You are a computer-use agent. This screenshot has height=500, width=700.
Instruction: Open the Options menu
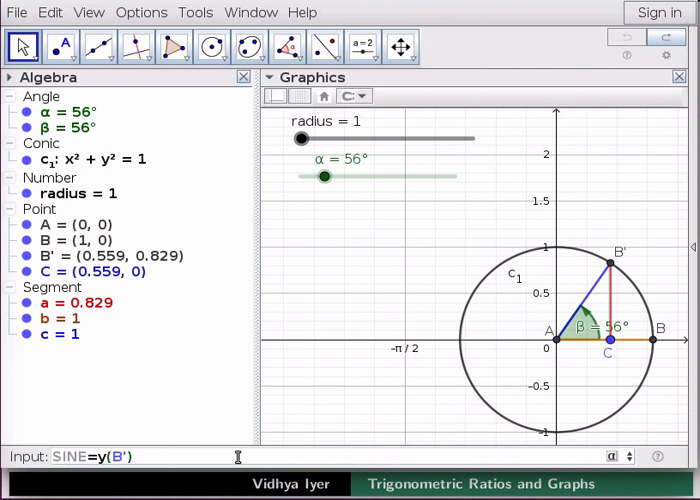click(x=141, y=12)
